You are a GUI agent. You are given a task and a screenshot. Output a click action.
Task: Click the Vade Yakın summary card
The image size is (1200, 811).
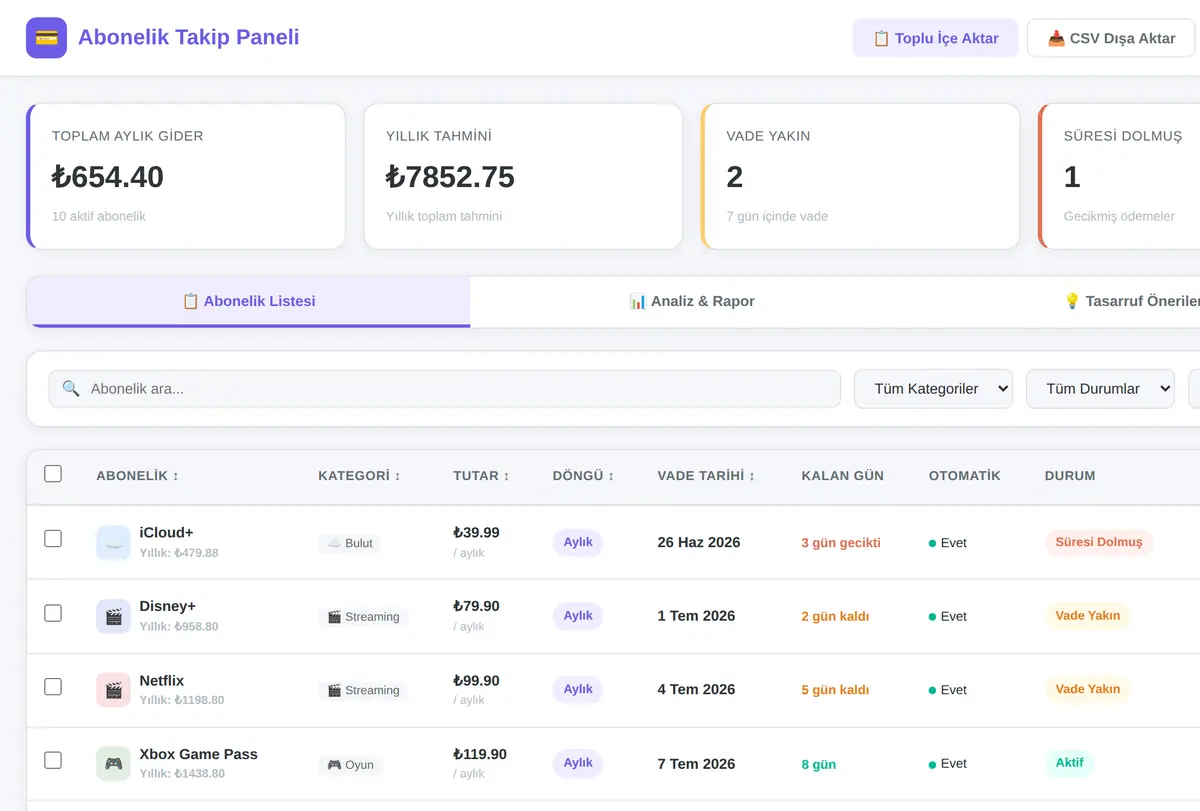[860, 176]
